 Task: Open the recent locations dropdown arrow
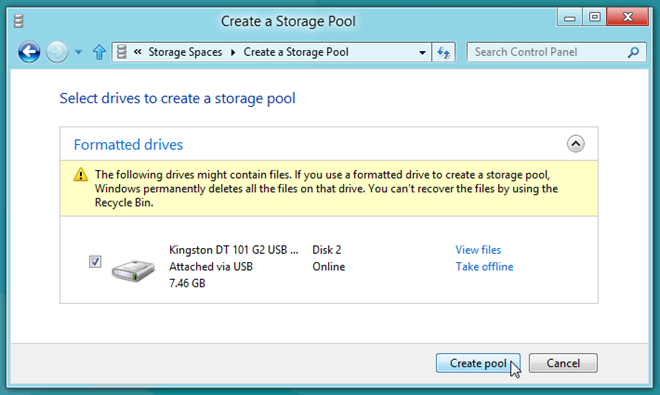pyautogui.click(x=78, y=52)
